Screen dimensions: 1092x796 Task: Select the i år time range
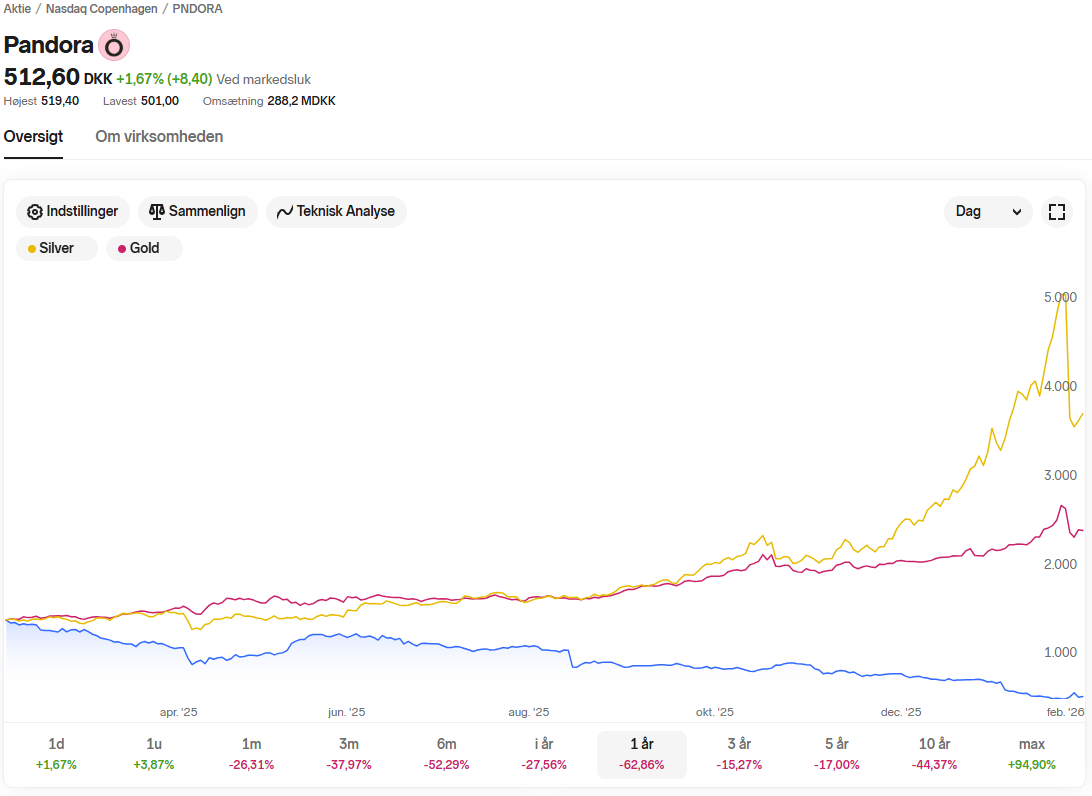point(544,754)
